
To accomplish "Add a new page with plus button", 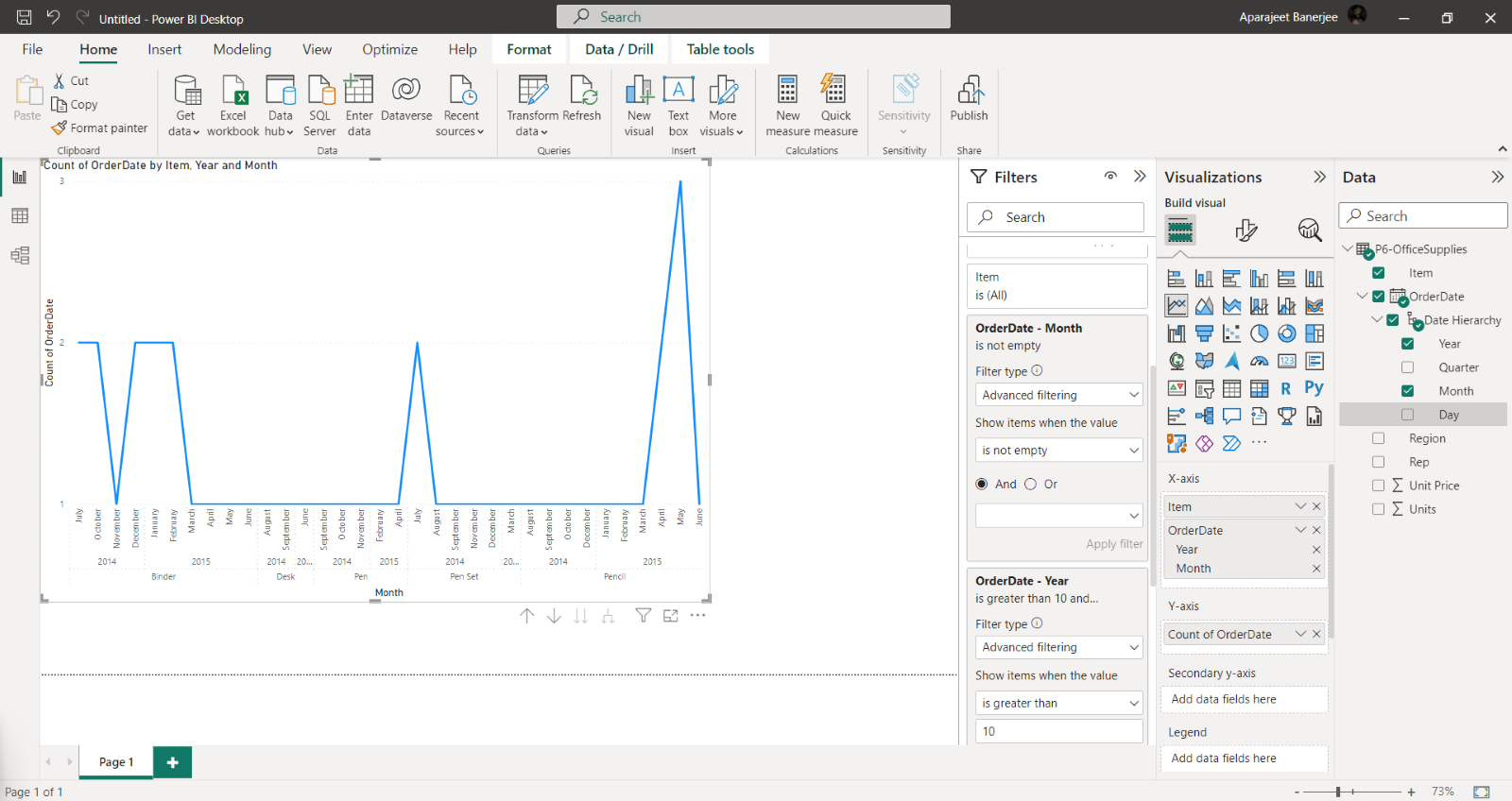I will [x=172, y=762].
